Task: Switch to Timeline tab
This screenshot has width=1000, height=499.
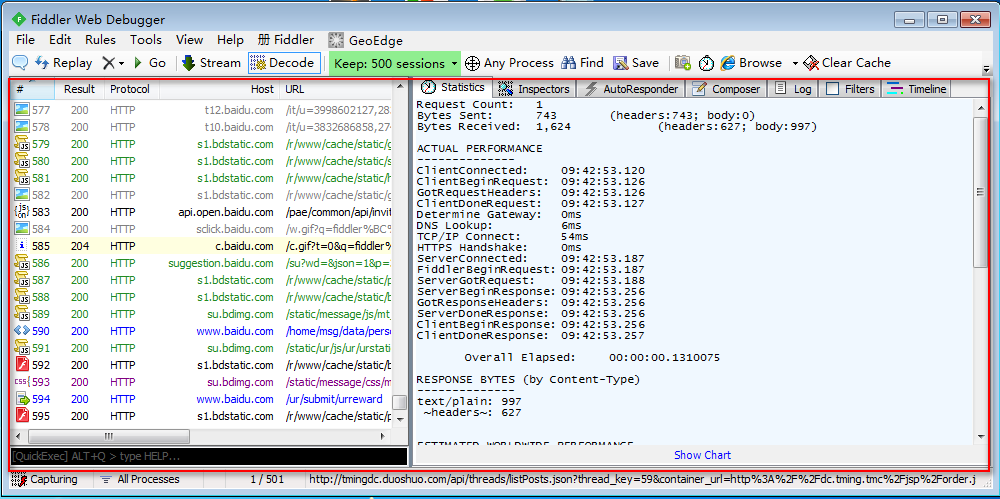Action: tap(916, 89)
